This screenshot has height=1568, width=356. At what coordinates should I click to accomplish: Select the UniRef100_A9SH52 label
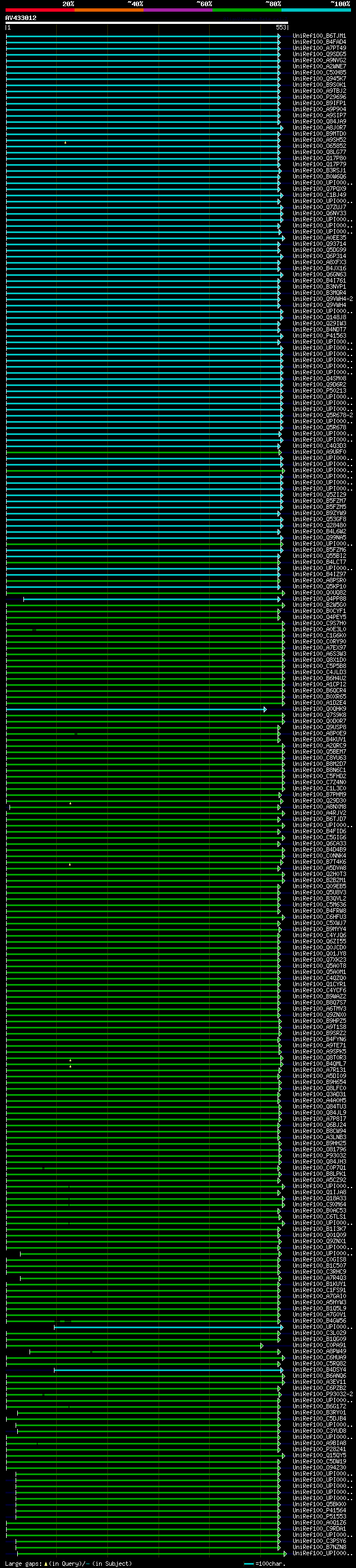(319, 140)
